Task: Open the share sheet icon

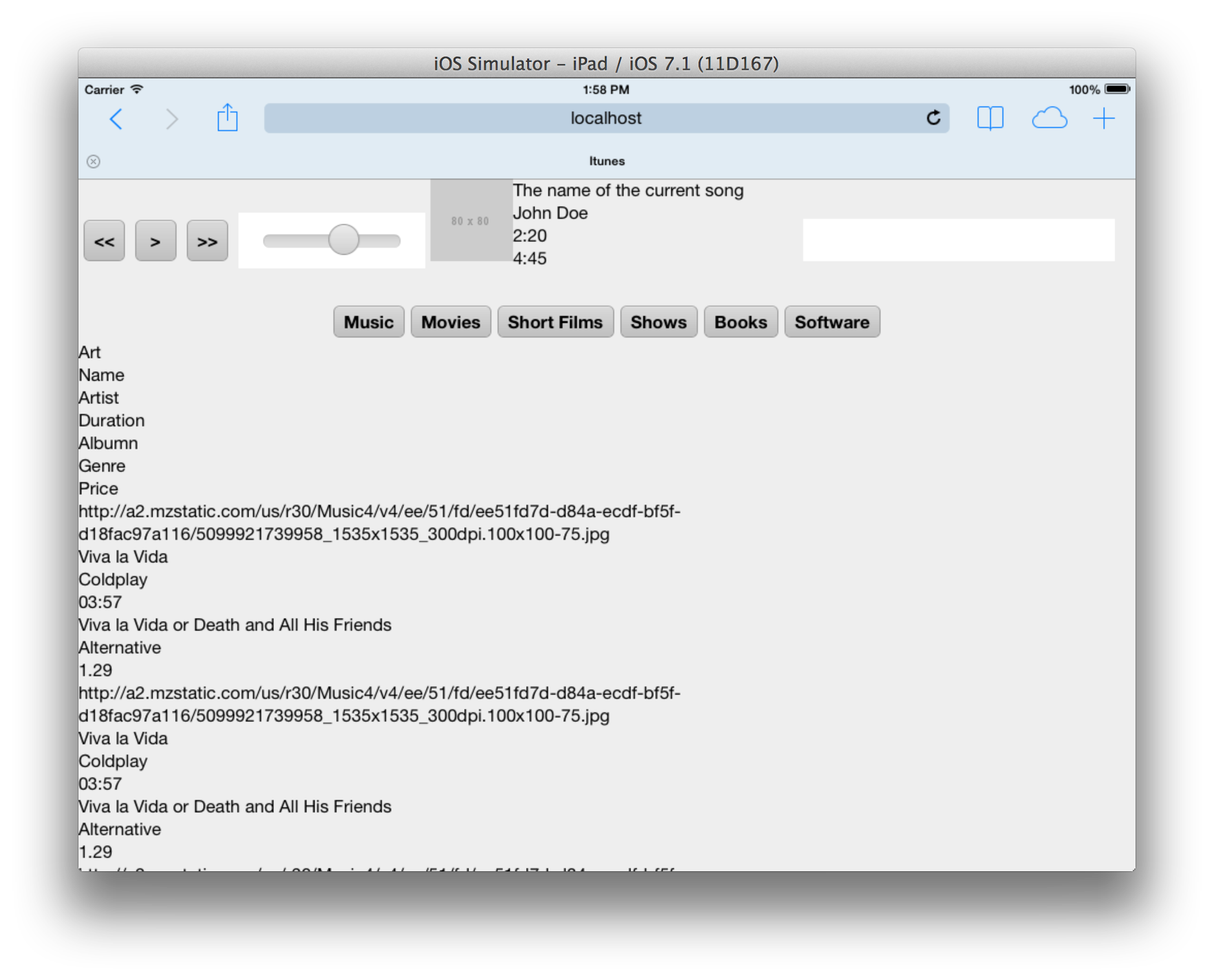Action: pos(227,118)
